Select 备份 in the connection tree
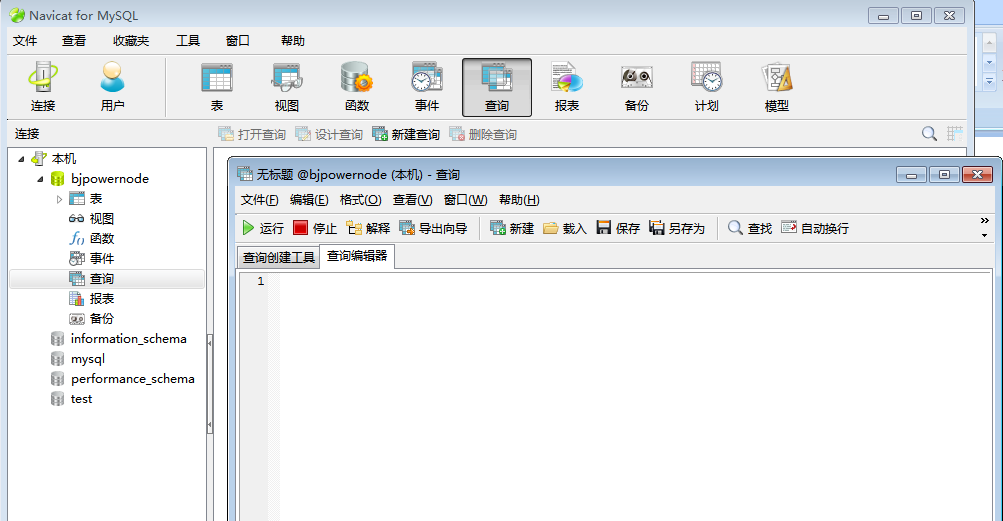 point(91,318)
